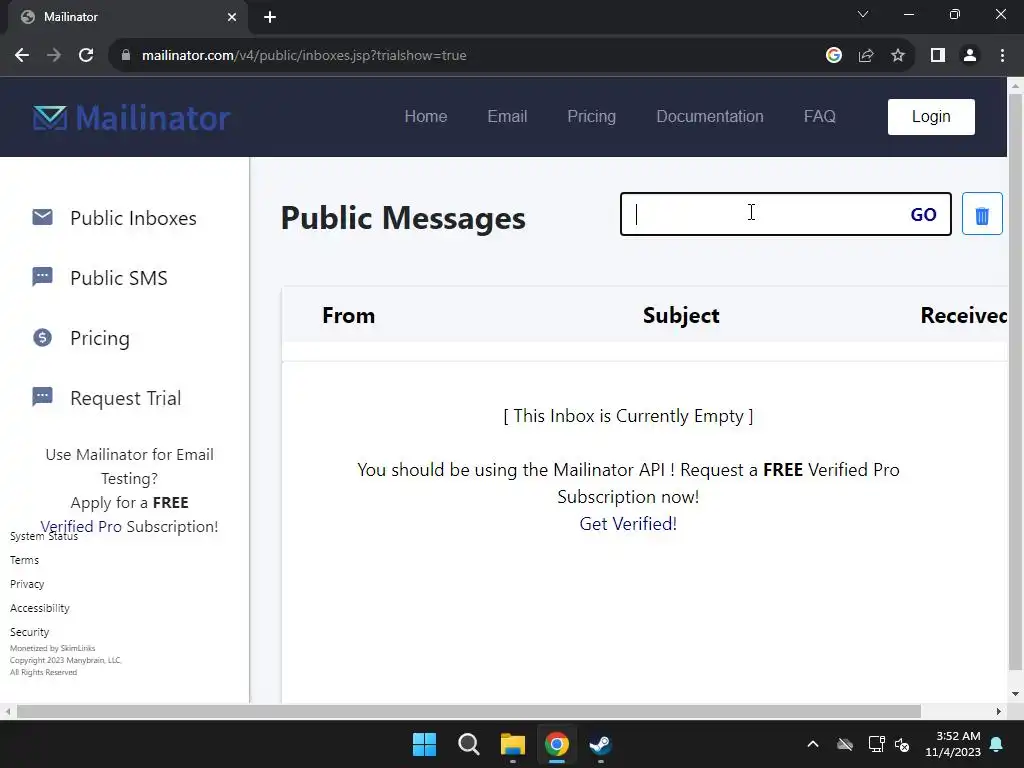Viewport: 1024px width, 768px height.
Task: Open the Windows Start menu
Action: [x=424, y=744]
